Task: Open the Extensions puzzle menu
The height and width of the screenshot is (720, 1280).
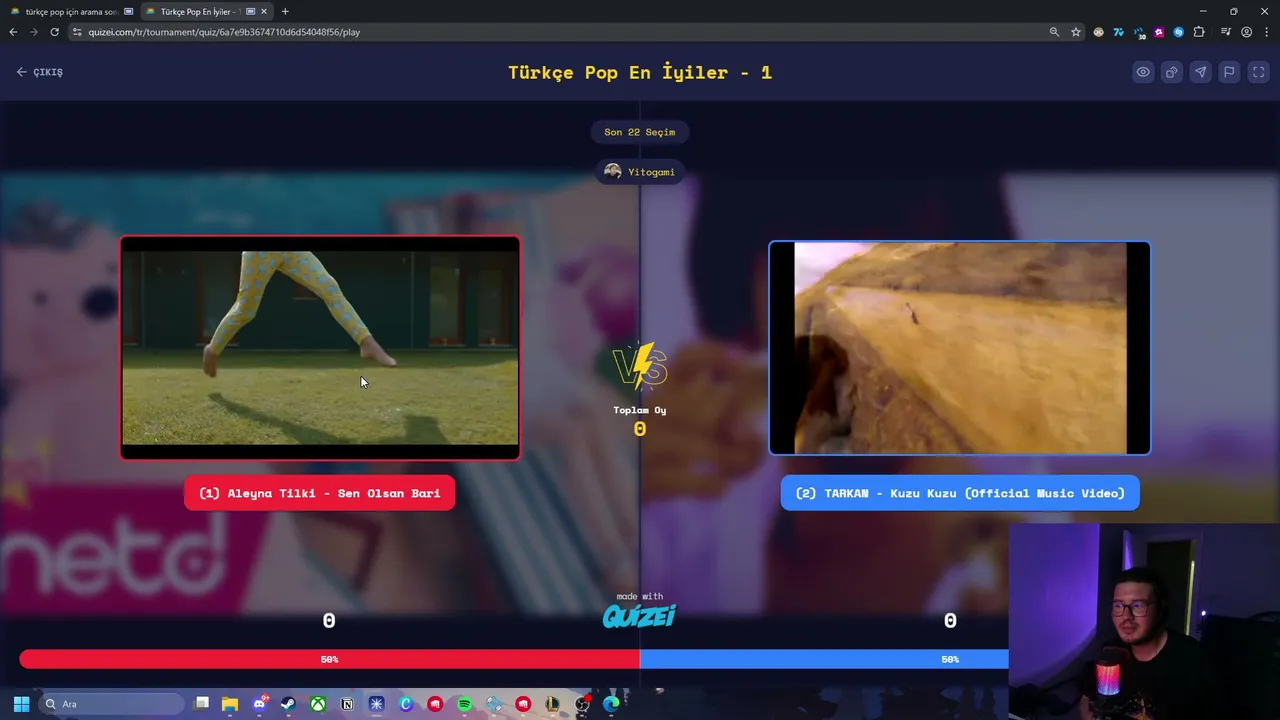Action: [x=1199, y=32]
